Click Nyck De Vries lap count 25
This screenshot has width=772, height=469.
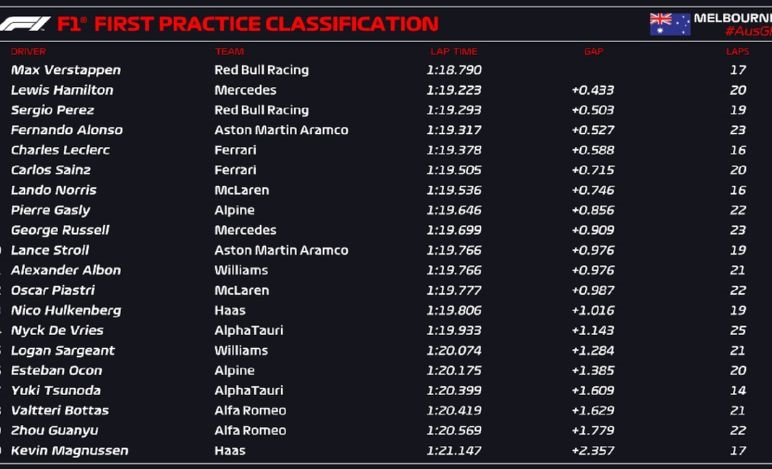pyautogui.click(x=738, y=330)
